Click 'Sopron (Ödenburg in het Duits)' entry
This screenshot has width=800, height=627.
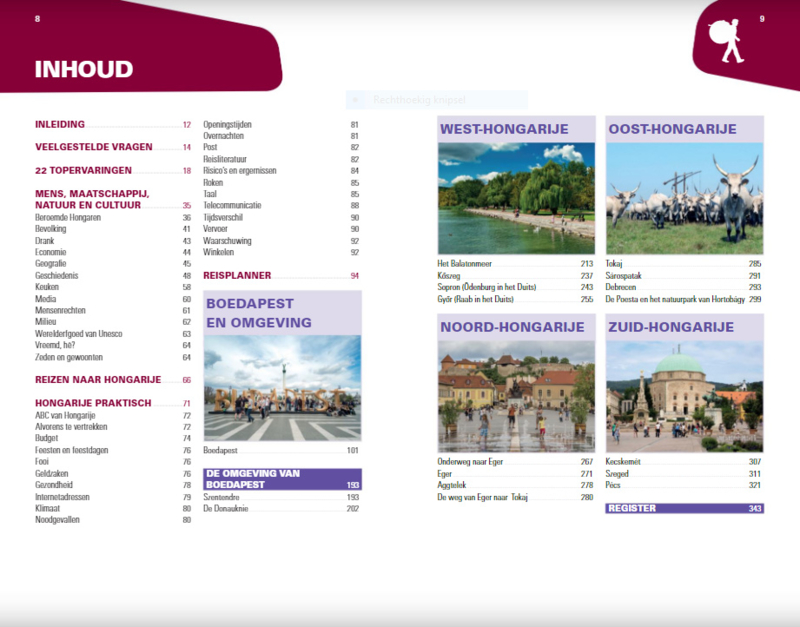[515, 287]
